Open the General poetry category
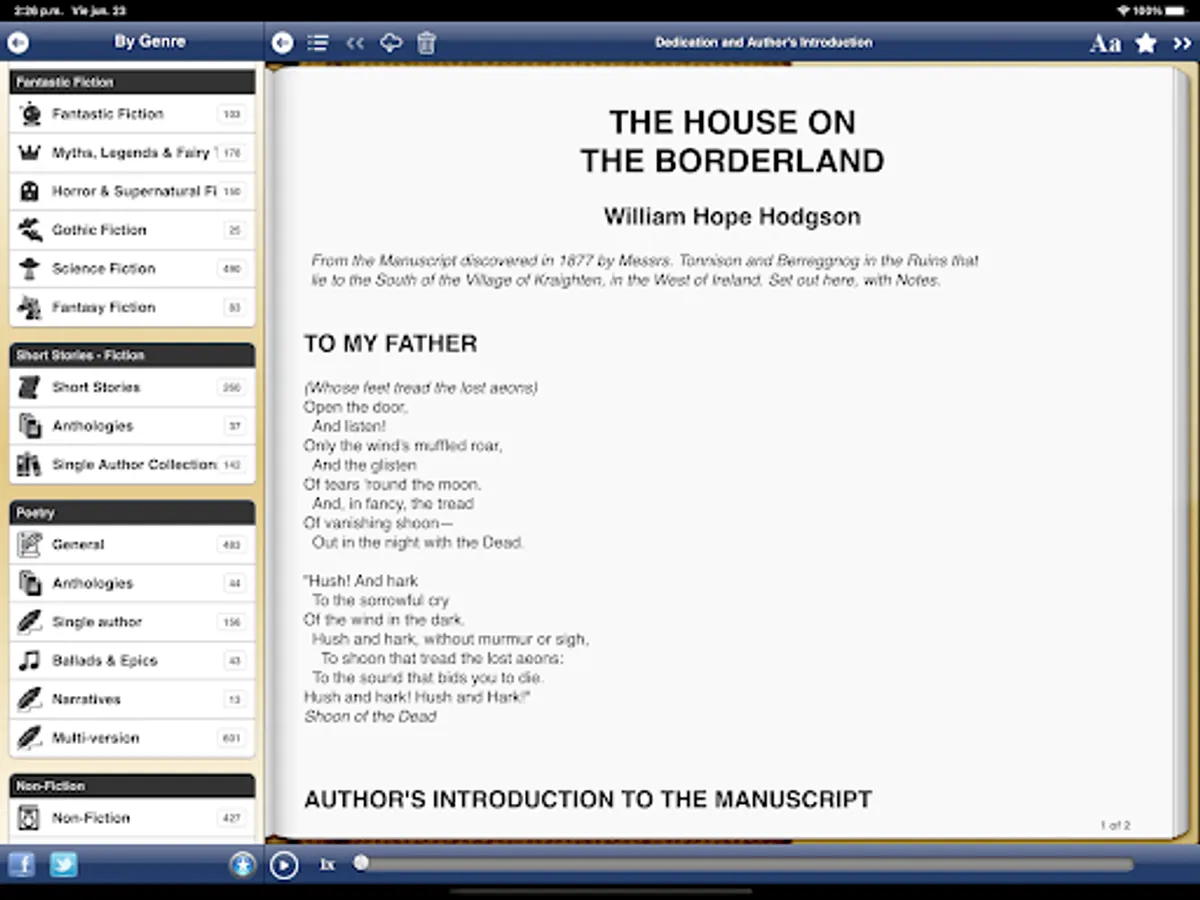Viewport: 1200px width, 900px height. tap(132, 545)
